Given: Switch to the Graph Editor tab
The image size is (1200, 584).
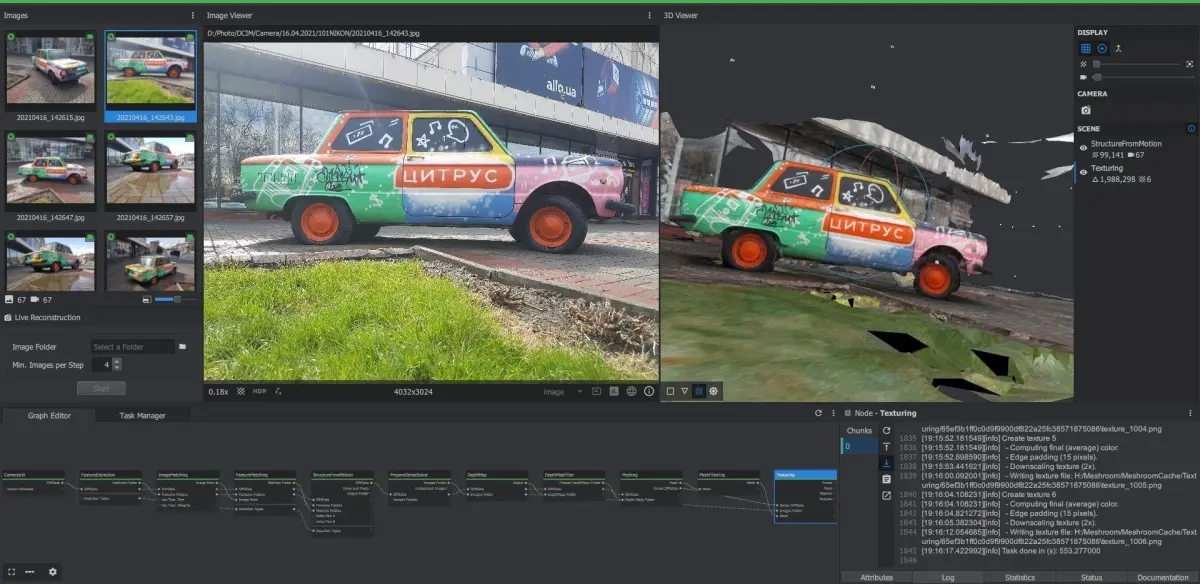Looking at the screenshot, I should coord(49,415).
